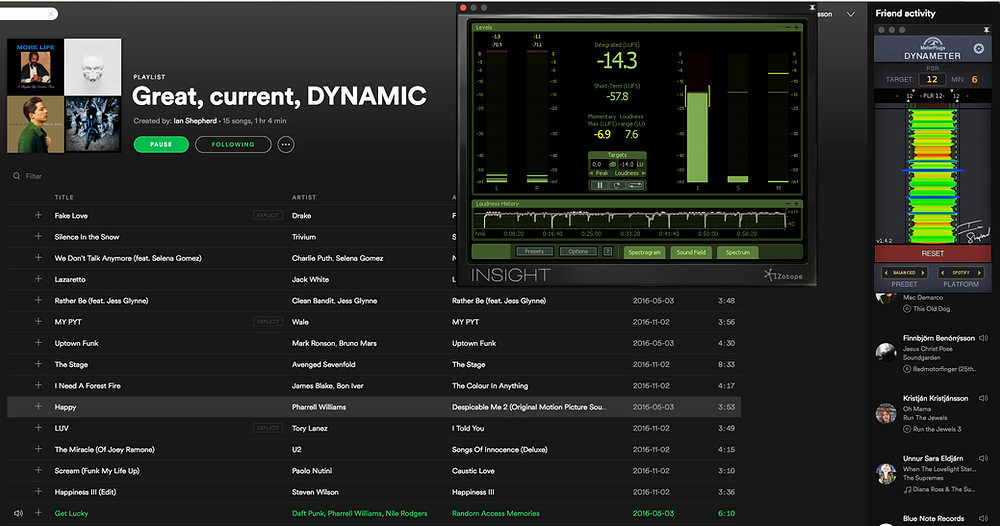
Task: Open the three-dots more menu for playlist
Action: pos(286,145)
